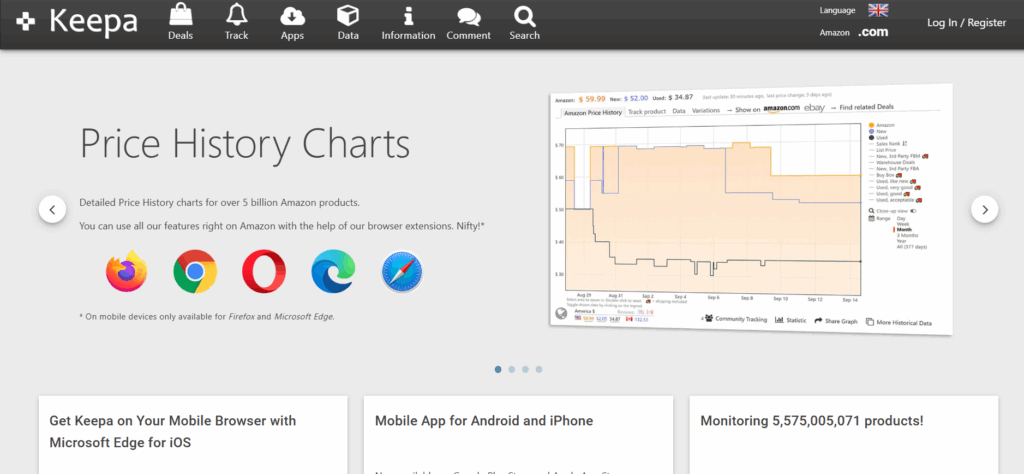Image resolution: width=1024 pixels, height=474 pixels.
Task: Click the ebay logo link in the chart
Action: pyautogui.click(x=814, y=107)
